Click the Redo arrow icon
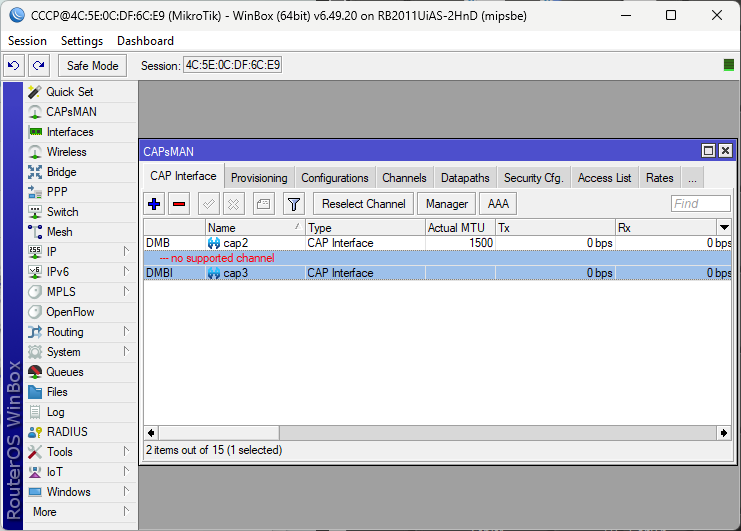Image resolution: width=741 pixels, height=531 pixels. [39, 65]
